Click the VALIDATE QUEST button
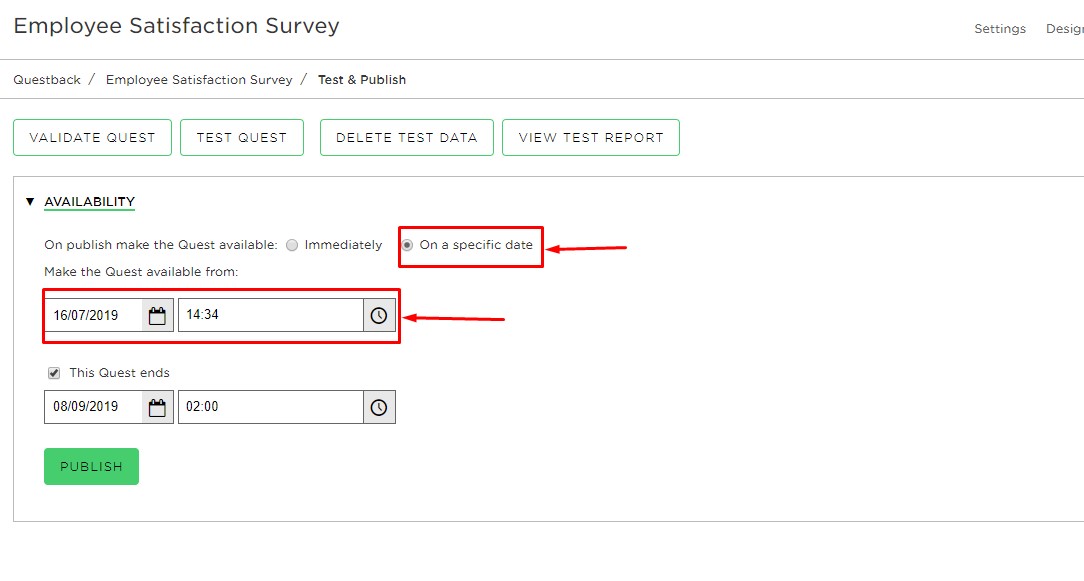Screen dimensions: 1084x581 click(x=92, y=138)
